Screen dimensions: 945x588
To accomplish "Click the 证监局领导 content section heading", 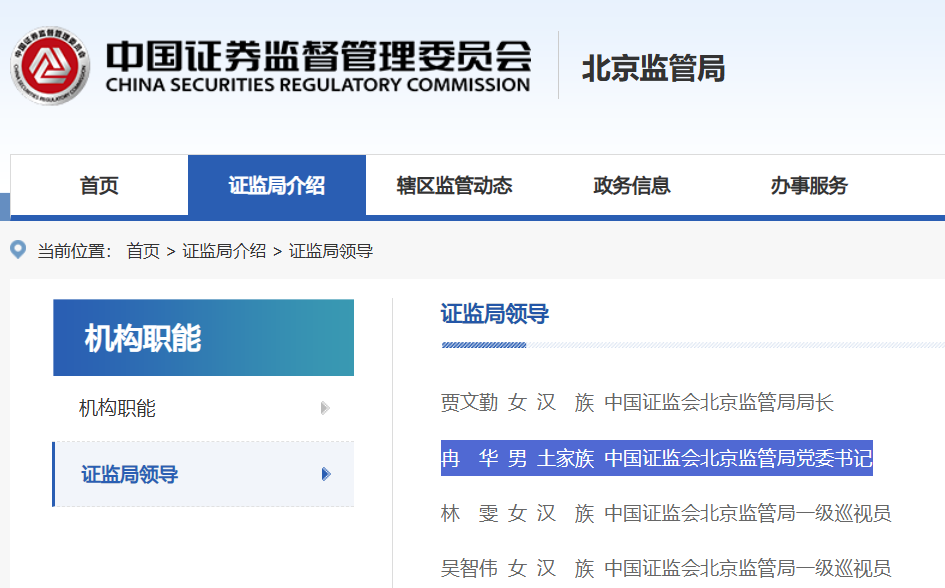I will (x=495, y=314).
